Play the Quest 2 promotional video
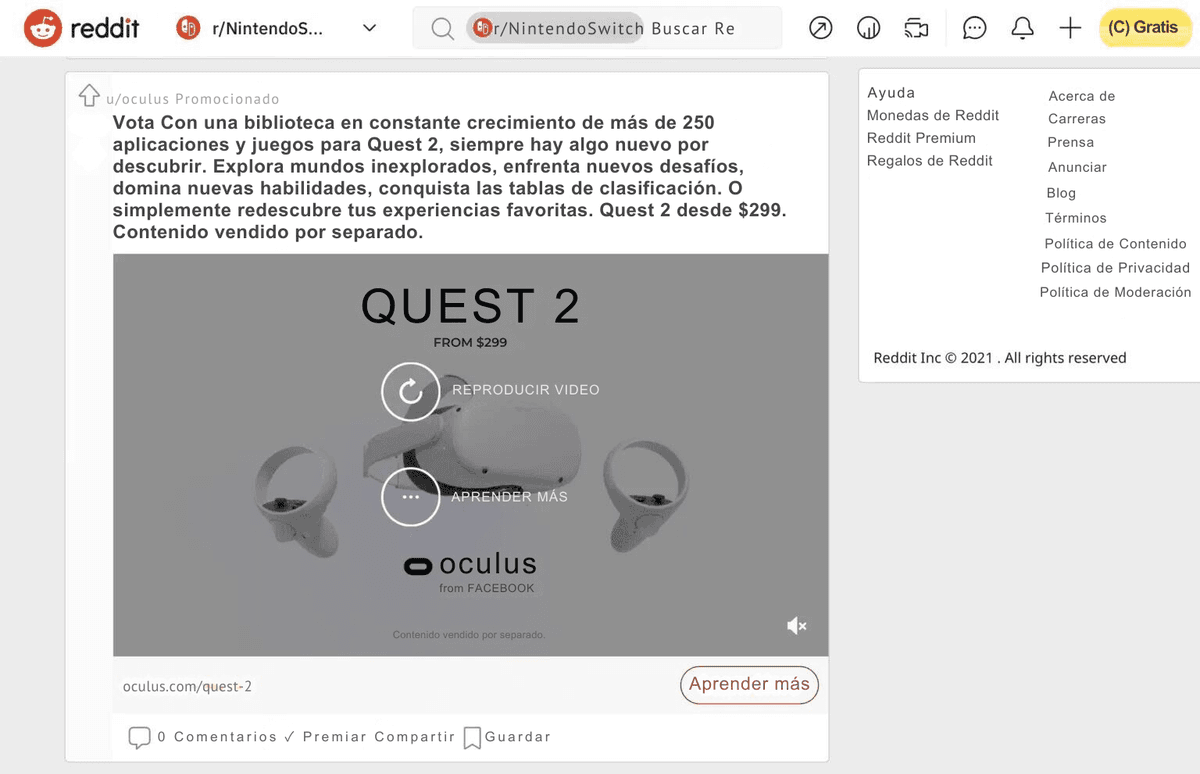The image size is (1200, 774). [x=410, y=392]
